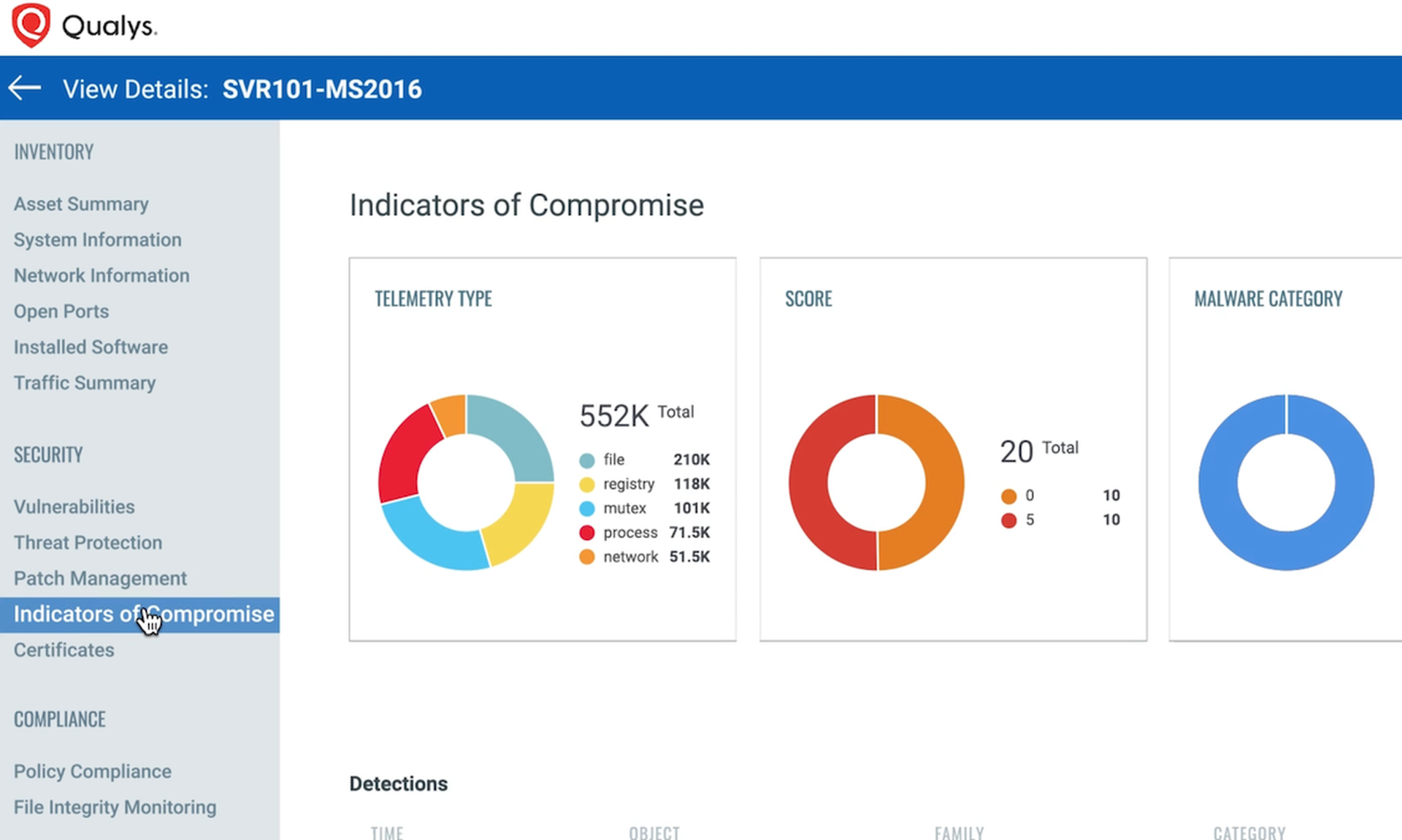Click the process legend red dot
This screenshot has height=840, width=1402.
point(587,532)
